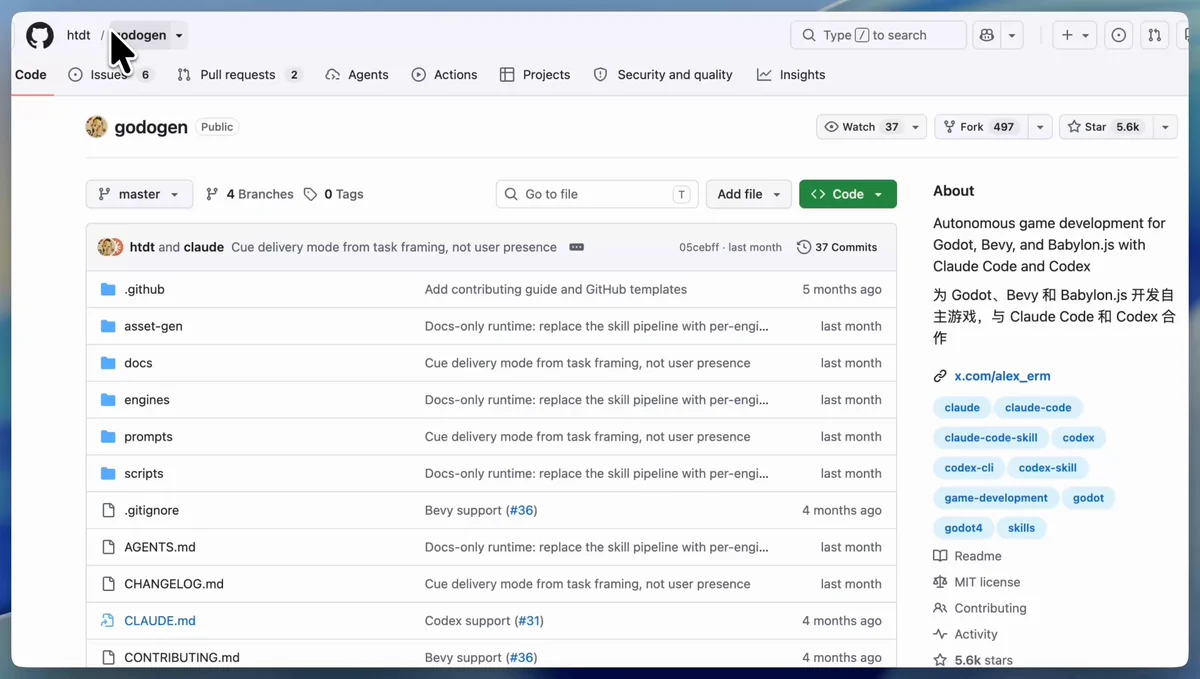The image size is (1200, 679).
Task: Select the codex-skill topic tag
Action: [x=1048, y=467]
